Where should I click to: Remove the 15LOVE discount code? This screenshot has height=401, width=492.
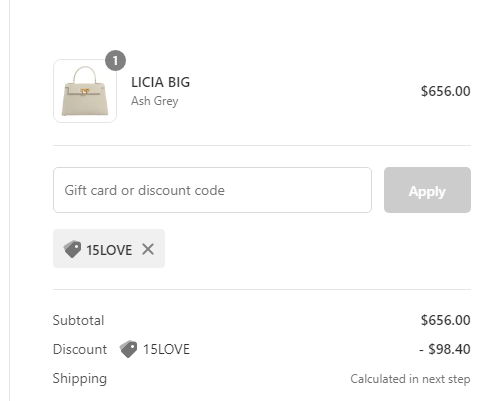(148, 249)
